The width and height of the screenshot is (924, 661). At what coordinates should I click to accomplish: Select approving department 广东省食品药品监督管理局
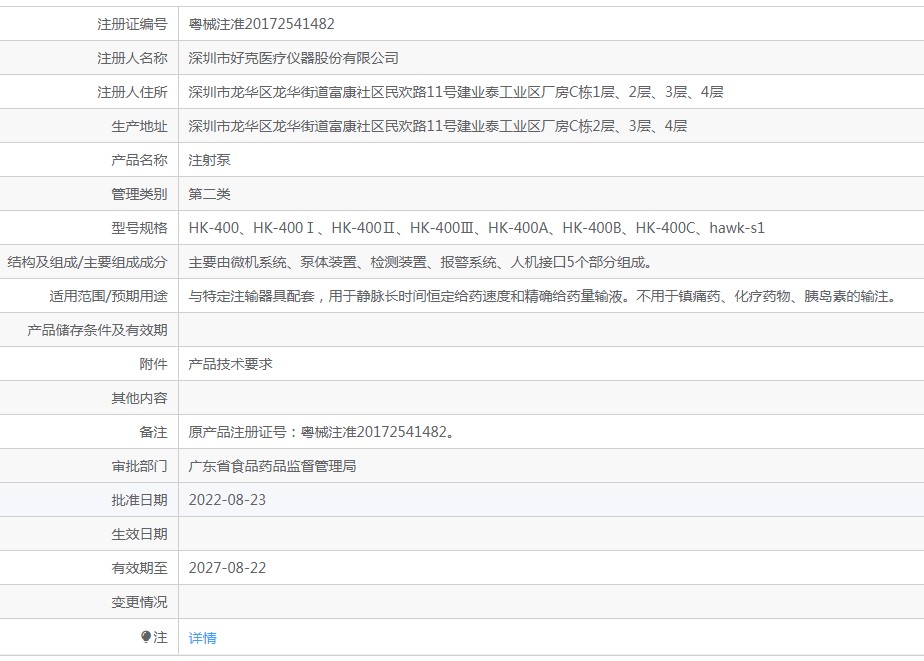click(x=272, y=467)
